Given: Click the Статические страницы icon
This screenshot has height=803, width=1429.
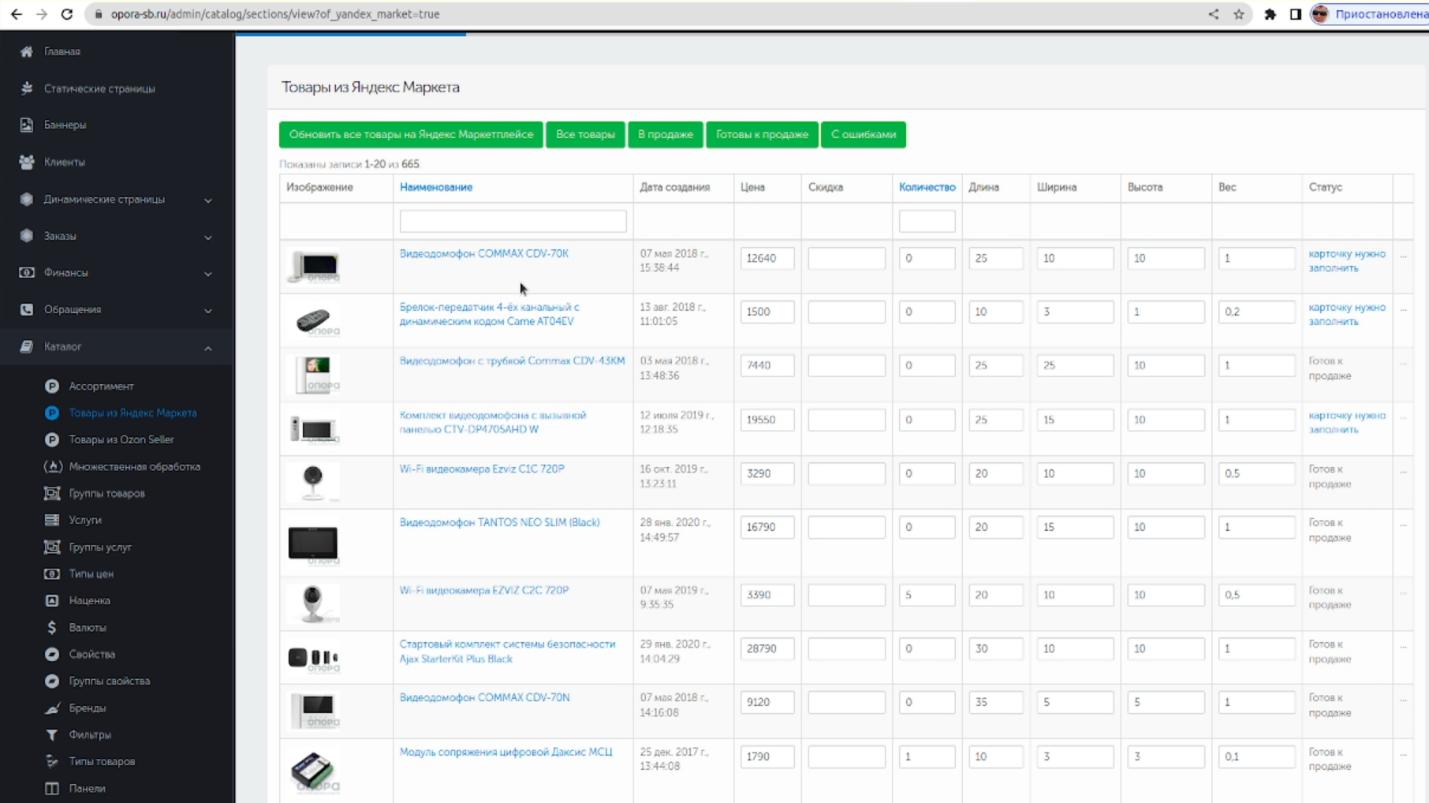Looking at the screenshot, I should coord(27,89).
